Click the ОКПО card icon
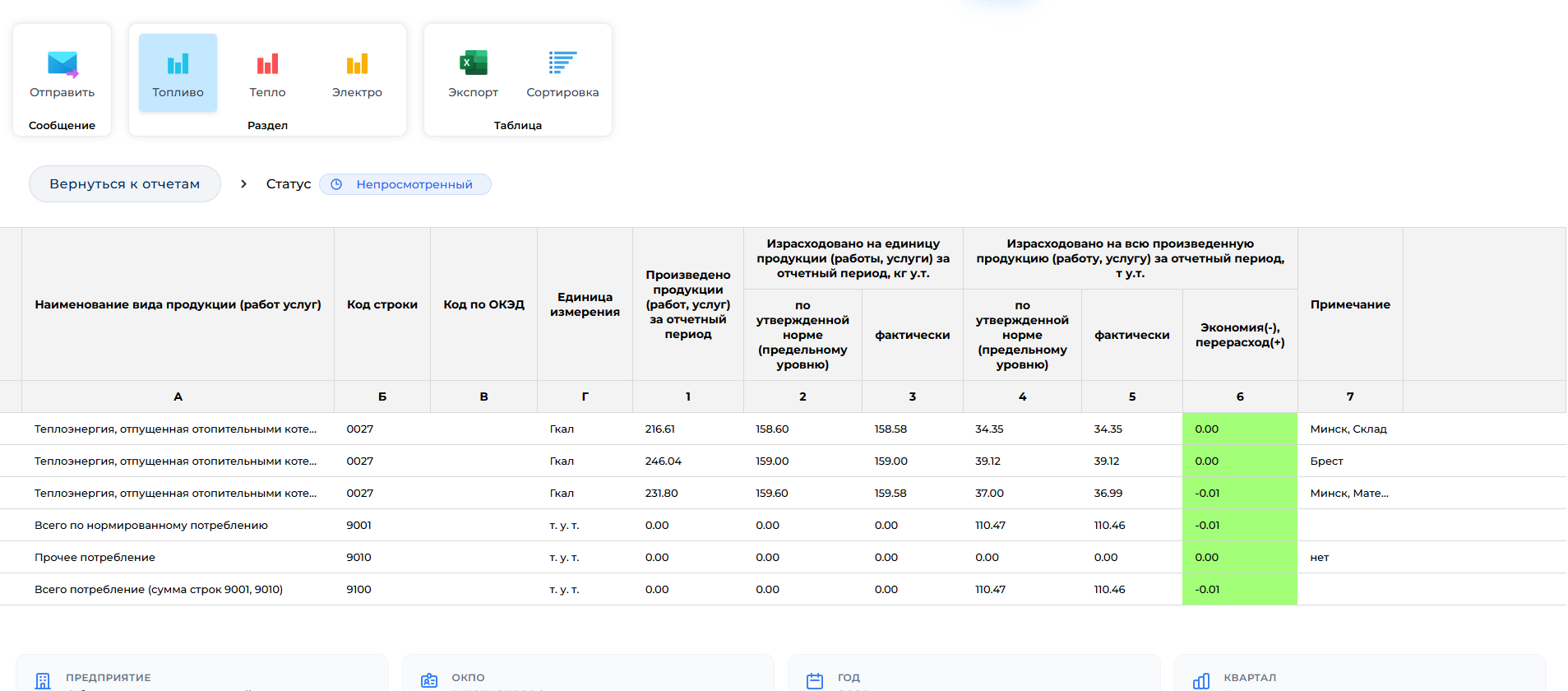The width and height of the screenshot is (1568, 691). click(429, 681)
